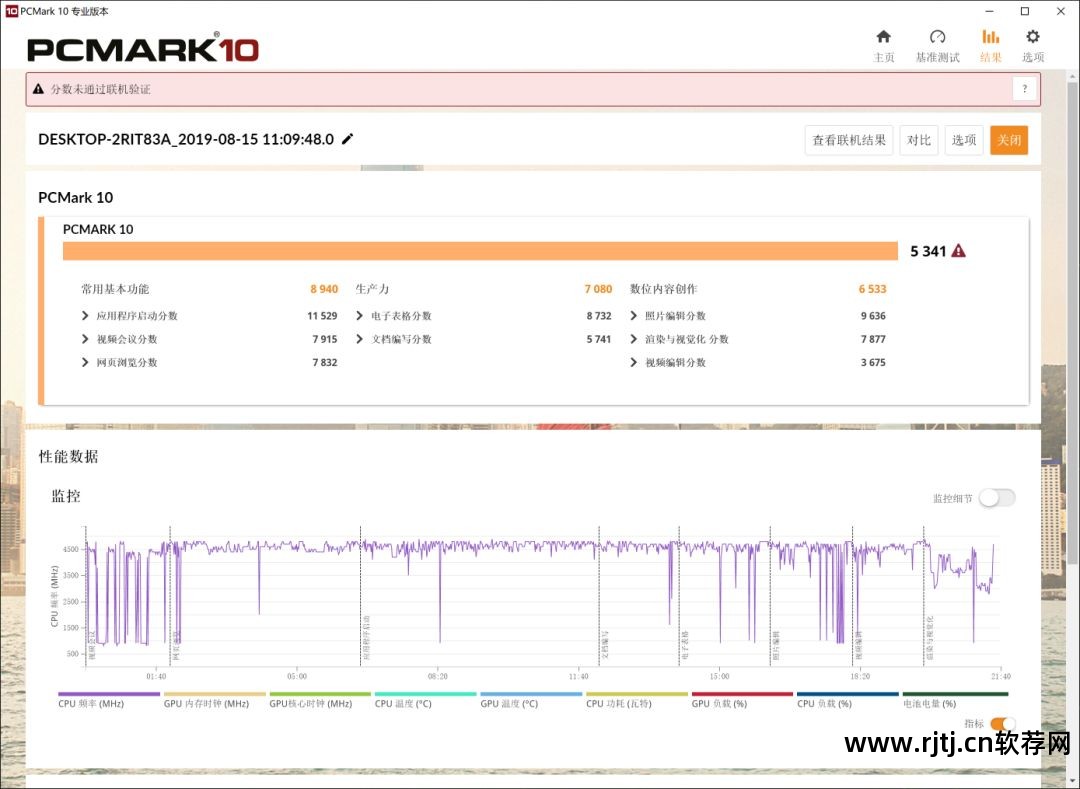The height and width of the screenshot is (789, 1080).
Task: Click the 15:00 time axis label
Action: coord(719,676)
